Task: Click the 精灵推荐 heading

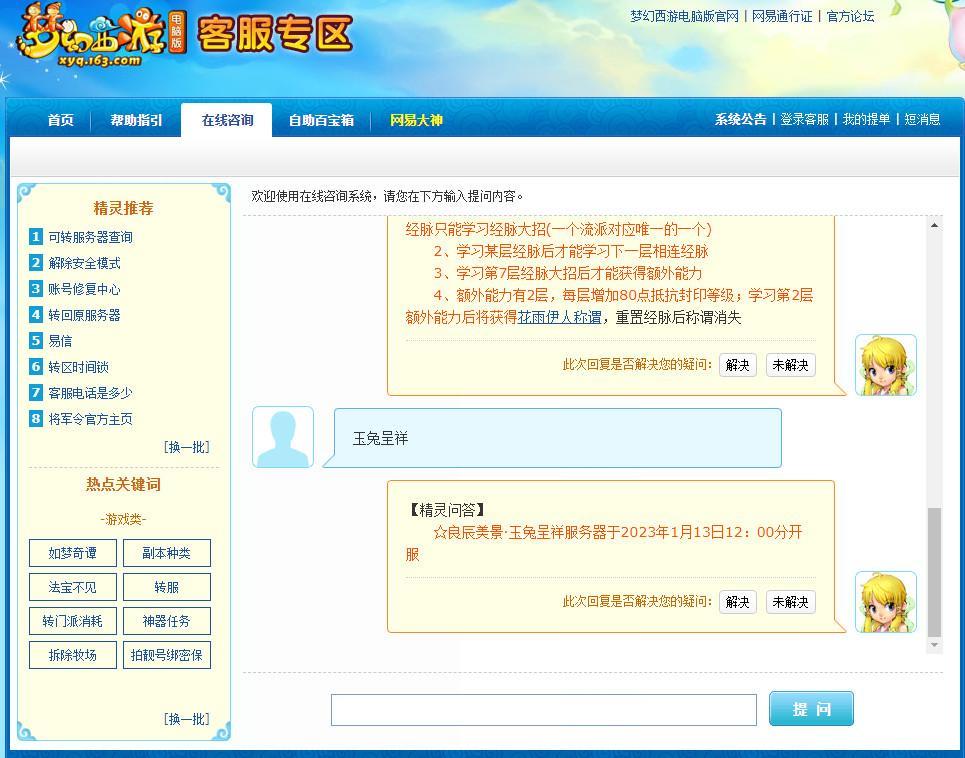Action: click(123, 208)
